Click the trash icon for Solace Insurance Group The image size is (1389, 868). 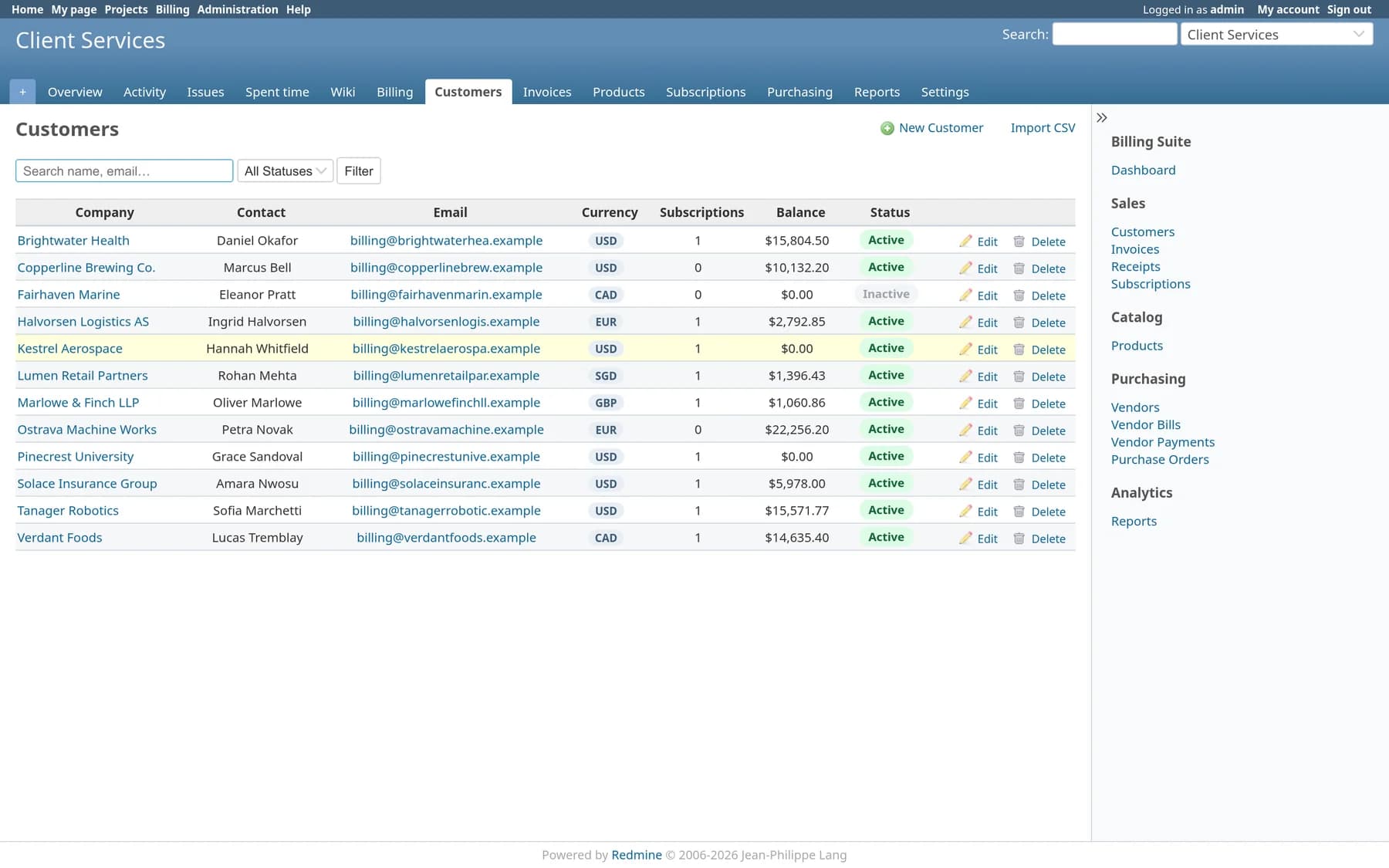pyautogui.click(x=1019, y=484)
